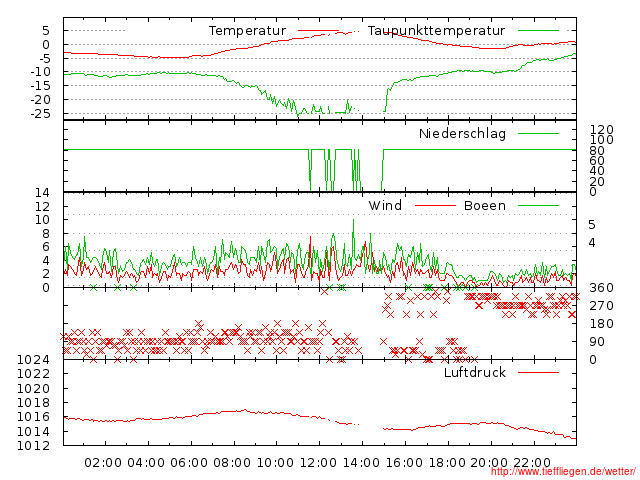Image resolution: width=640 pixels, height=480 pixels.
Task: Click the Niederschlag legend label
Action: click(462, 133)
